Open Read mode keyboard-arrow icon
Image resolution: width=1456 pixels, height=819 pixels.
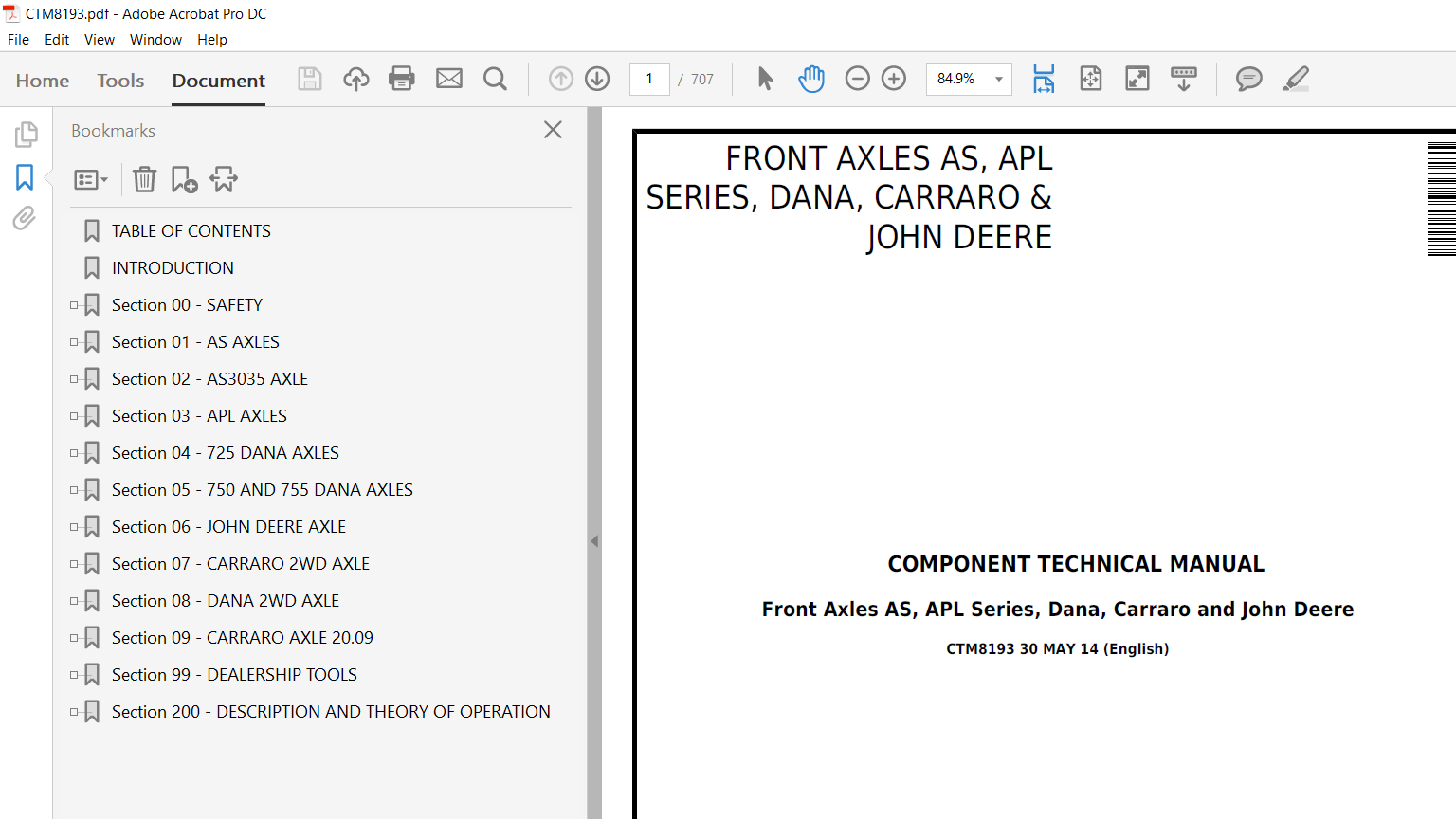(x=1184, y=79)
